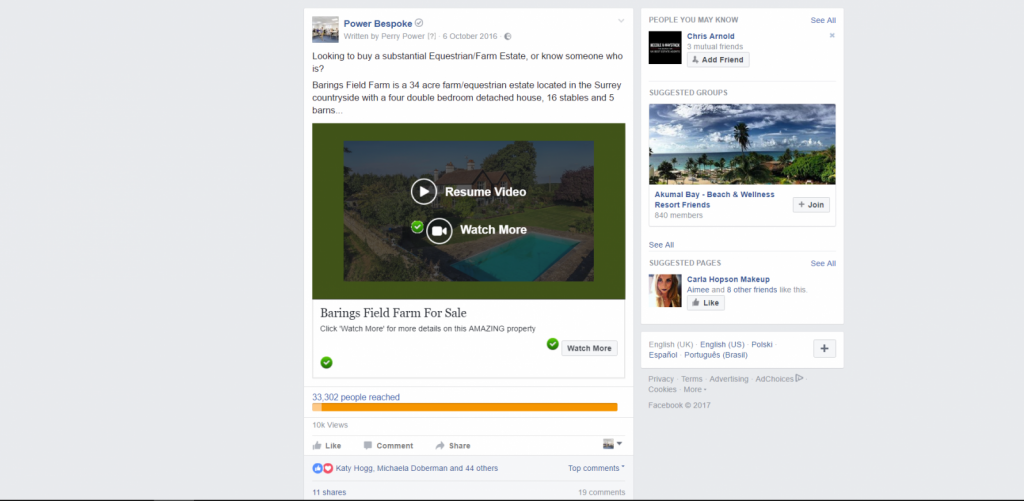Click the reaction icons beside Katy Hogg
The width and height of the screenshot is (1024, 501).
323,468
